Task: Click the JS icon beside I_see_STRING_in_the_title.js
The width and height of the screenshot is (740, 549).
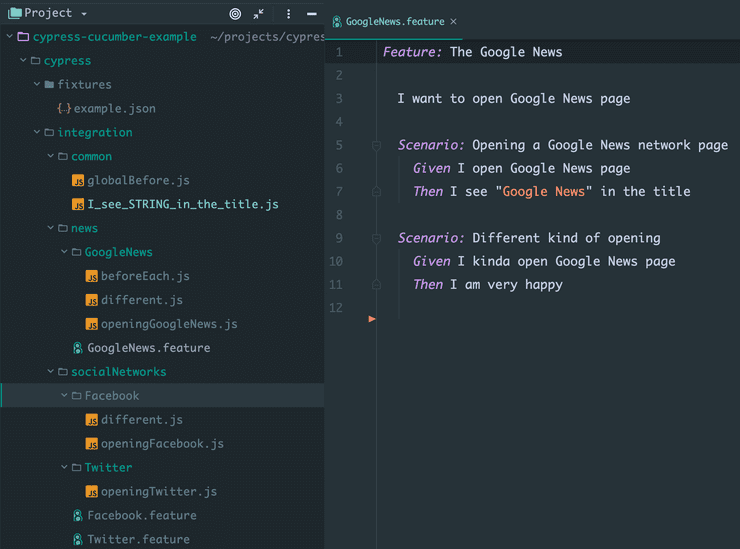Action: (78, 204)
